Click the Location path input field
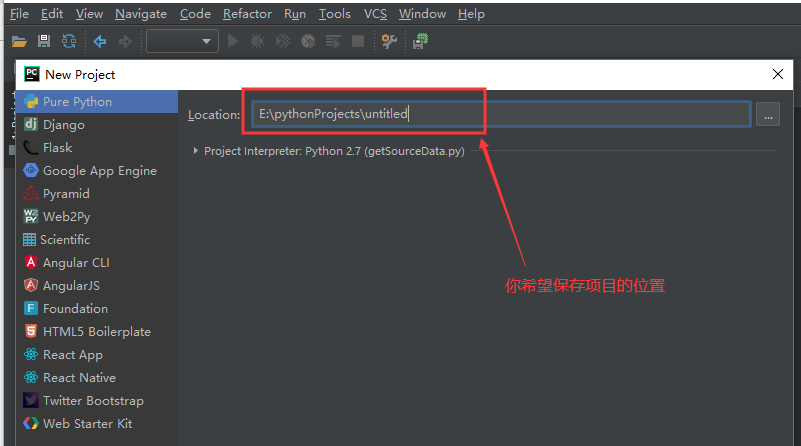The width and height of the screenshot is (801, 446). [501, 114]
